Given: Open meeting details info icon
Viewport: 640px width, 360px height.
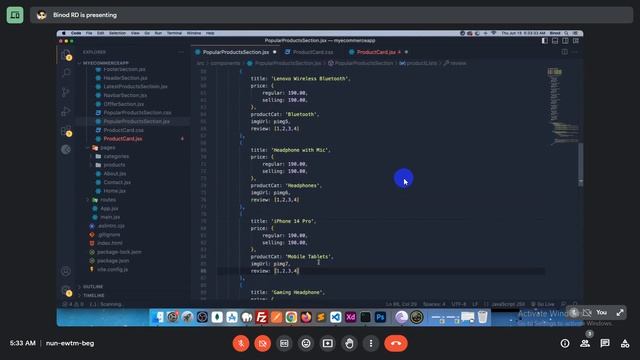Looking at the screenshot, I should point(565,343).
